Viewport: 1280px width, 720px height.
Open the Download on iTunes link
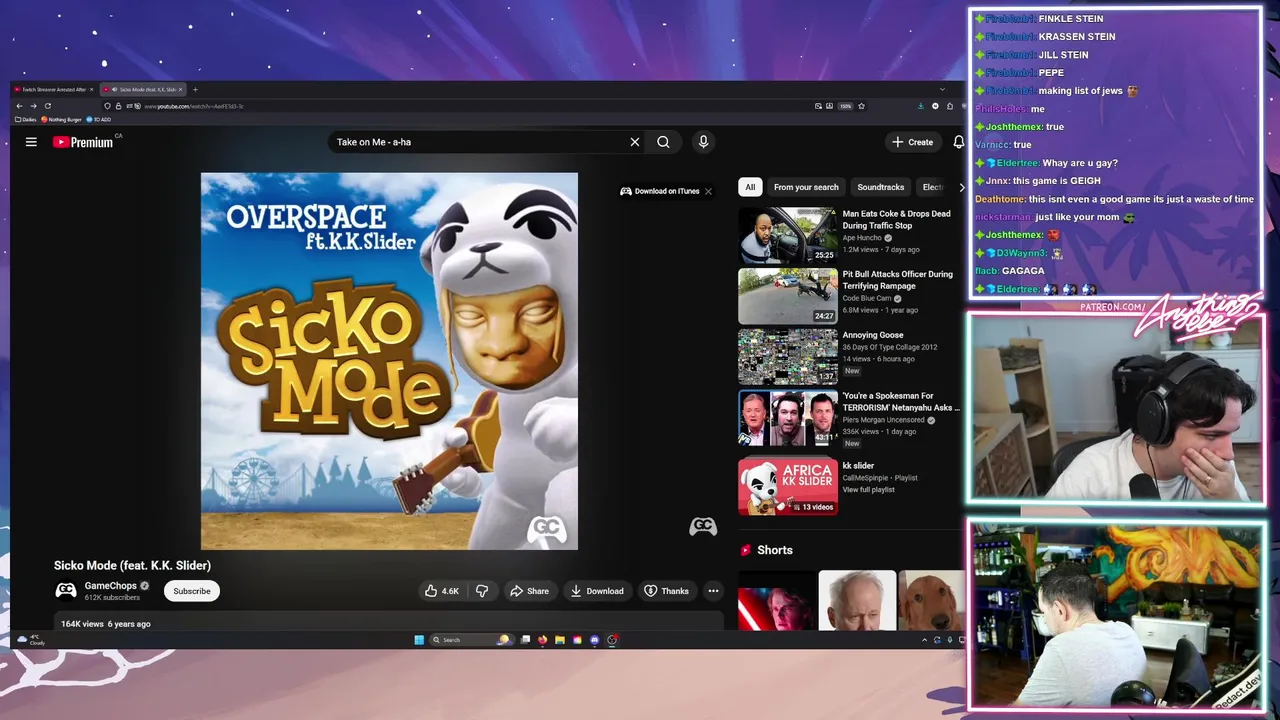point(660,191)
